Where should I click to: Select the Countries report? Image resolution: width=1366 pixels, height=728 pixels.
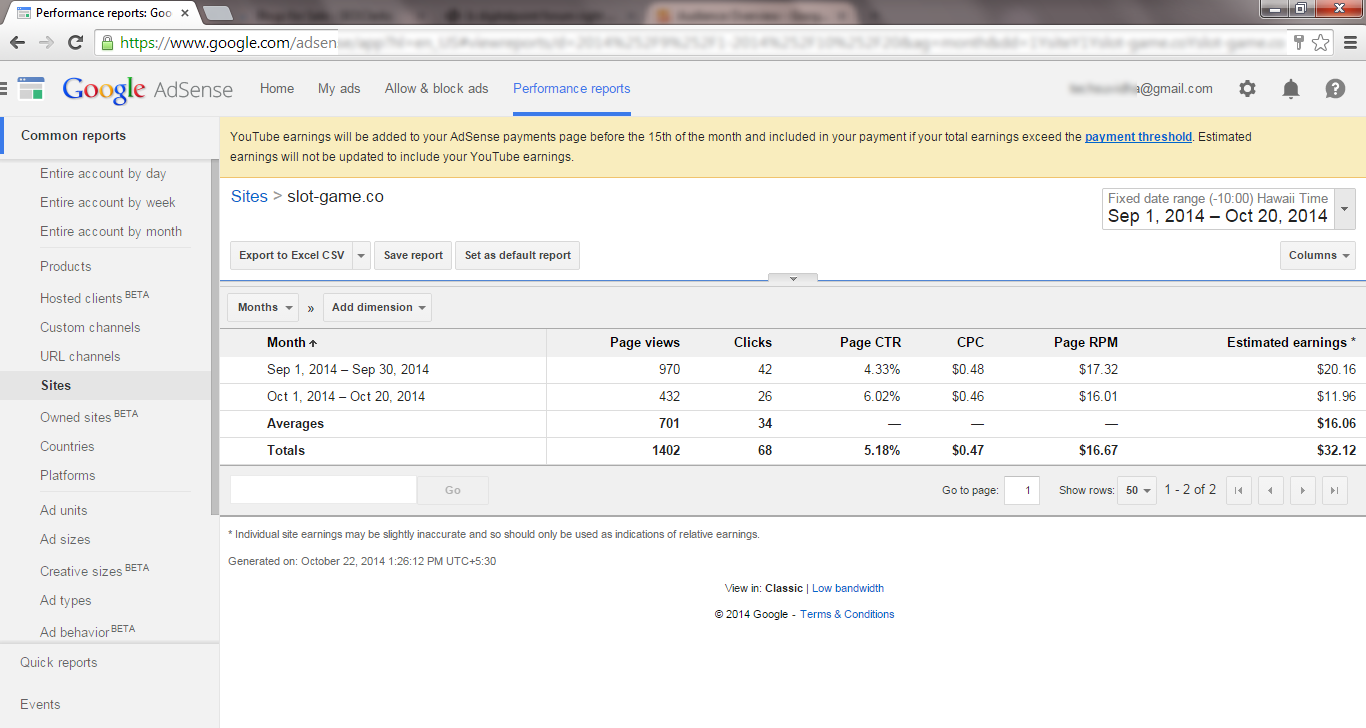point(67,447)
